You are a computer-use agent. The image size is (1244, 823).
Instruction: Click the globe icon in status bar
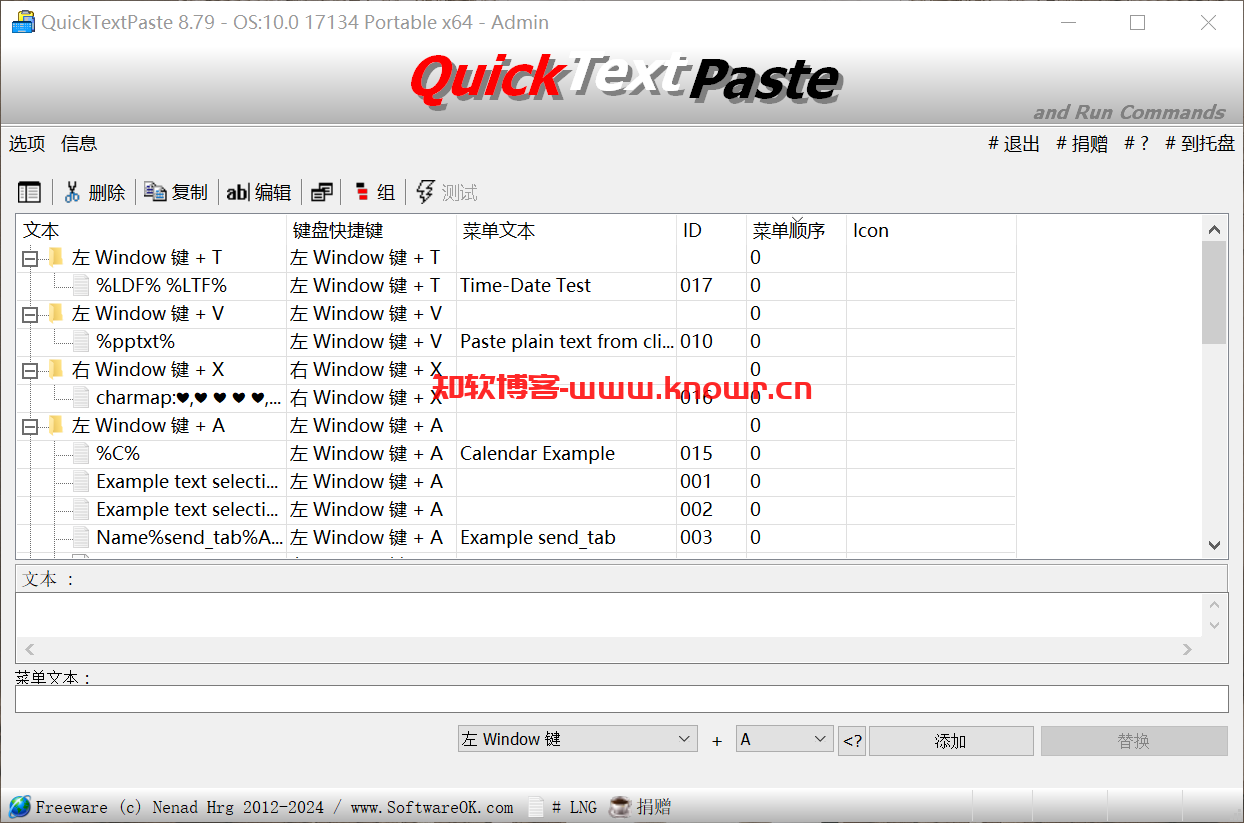[20, 806]
